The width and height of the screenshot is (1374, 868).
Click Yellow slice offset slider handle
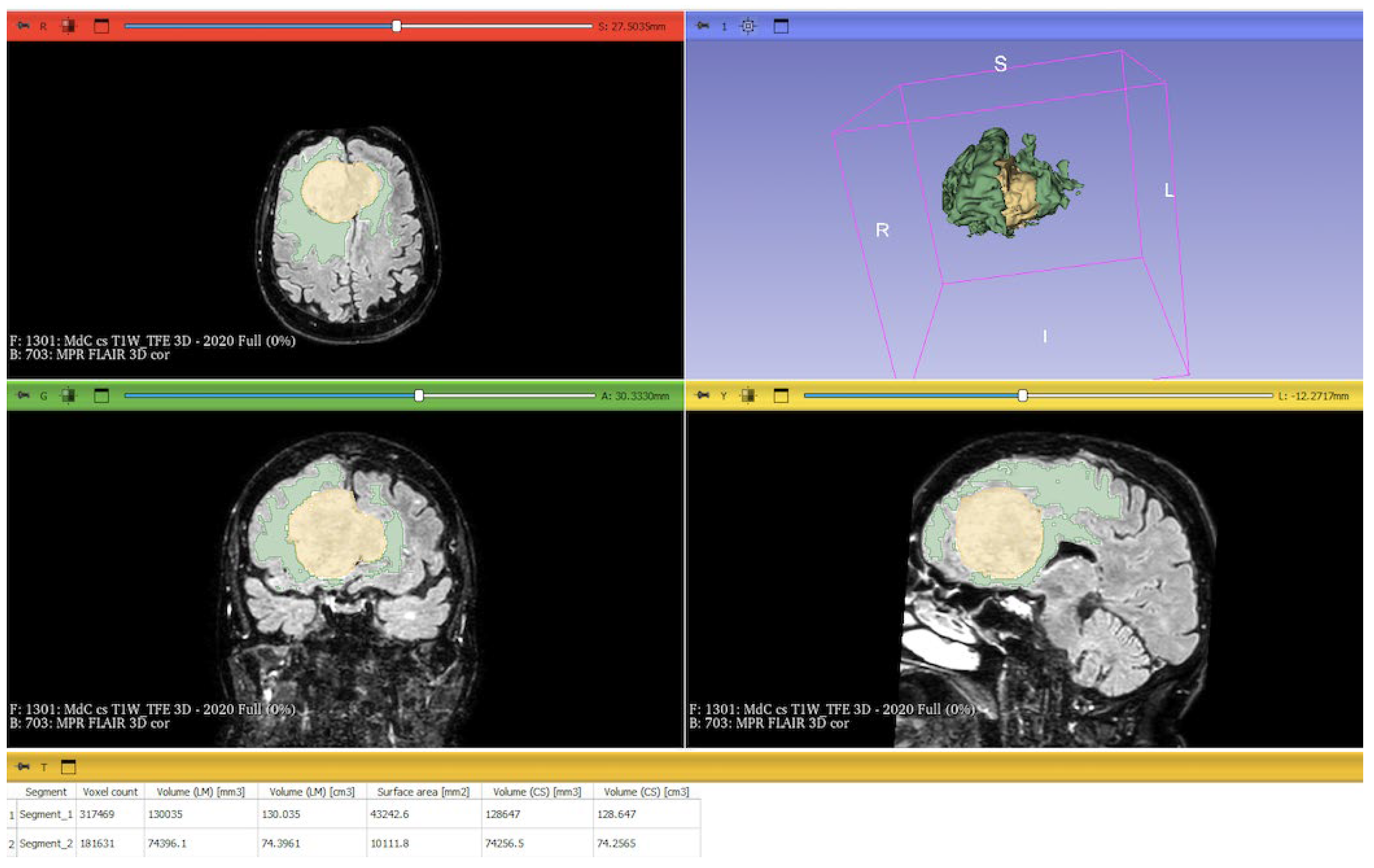point(1023,395)
